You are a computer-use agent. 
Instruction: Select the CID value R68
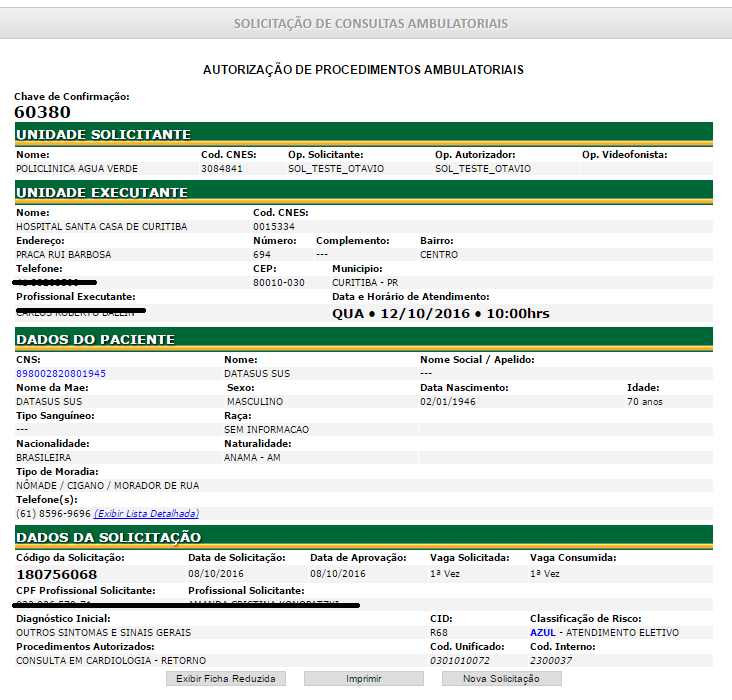[439, 633]
